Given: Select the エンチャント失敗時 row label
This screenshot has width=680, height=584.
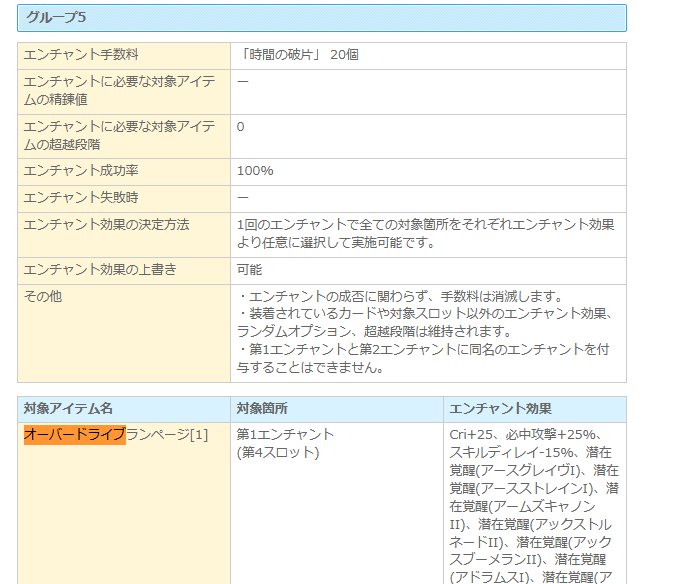Looking at the screenshot, I should [x=80, y=198].
